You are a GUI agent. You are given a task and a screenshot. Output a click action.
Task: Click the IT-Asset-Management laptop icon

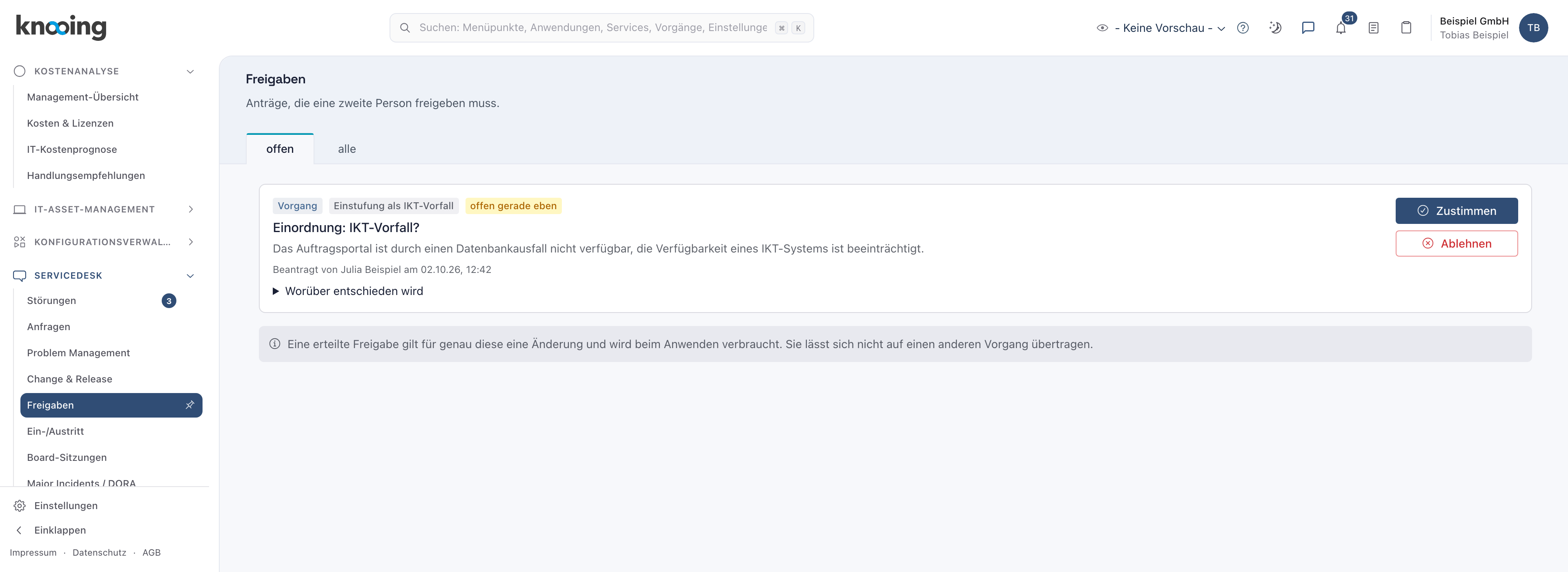coord(20,210)
